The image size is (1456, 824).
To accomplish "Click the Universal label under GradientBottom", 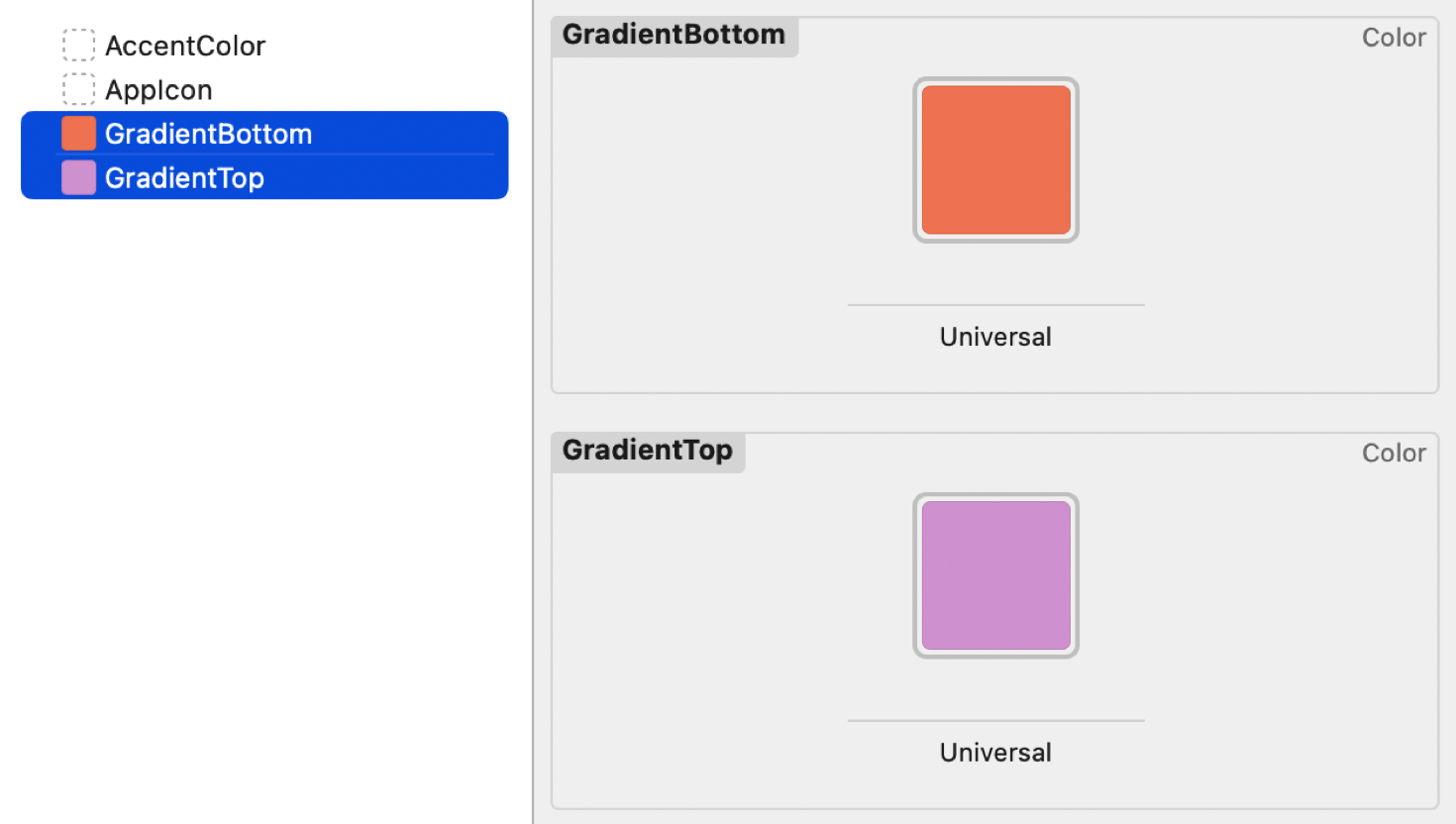I will 994,336.
